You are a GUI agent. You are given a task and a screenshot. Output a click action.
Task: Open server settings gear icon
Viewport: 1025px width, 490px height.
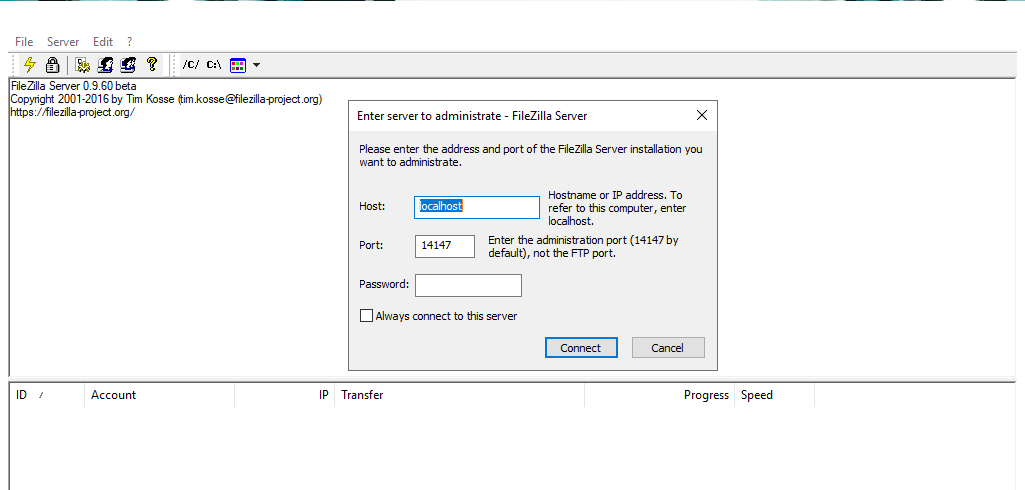(82, 65)
